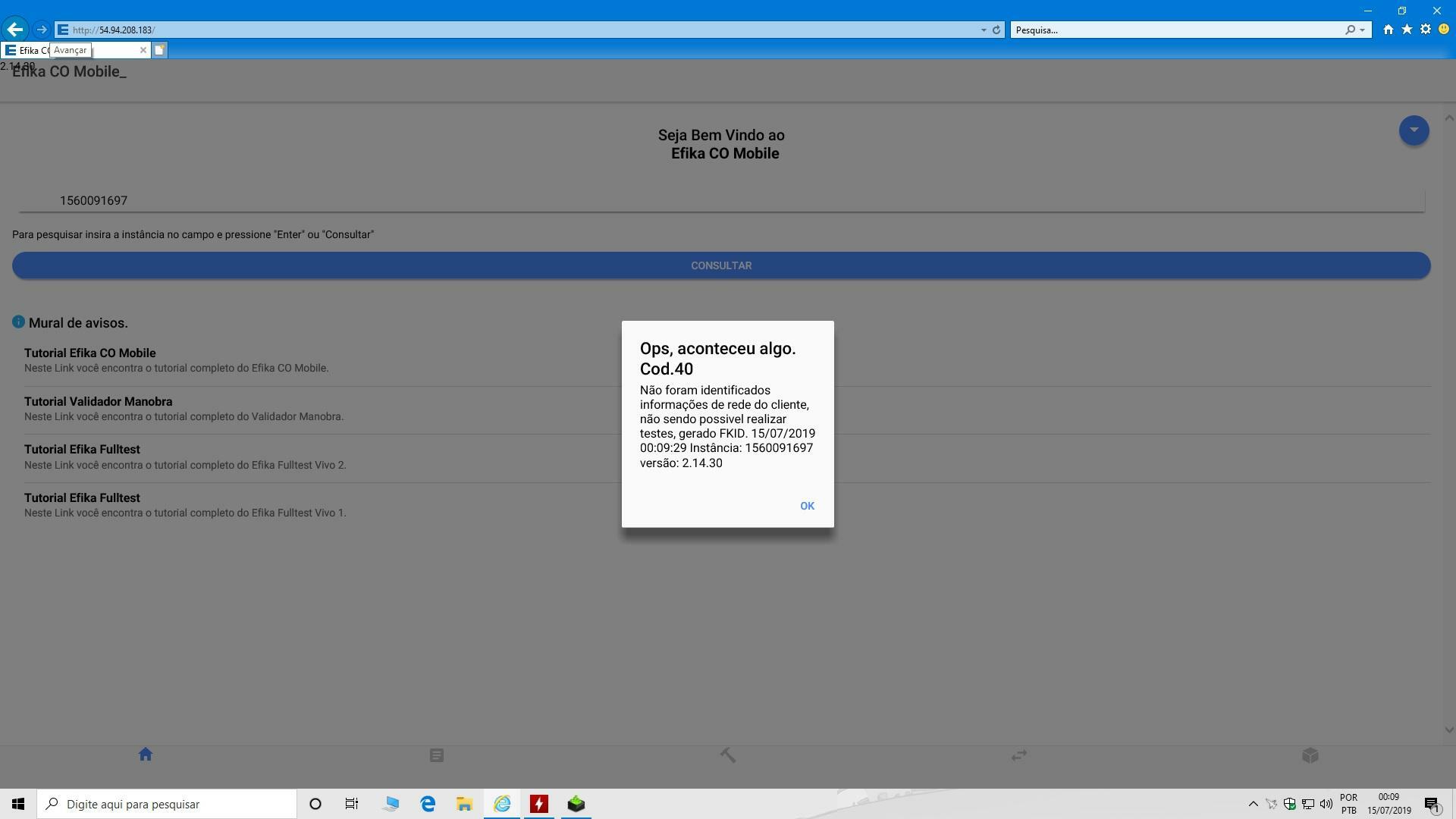Click the Efika CO Mobile_ header title

(69, 72)
